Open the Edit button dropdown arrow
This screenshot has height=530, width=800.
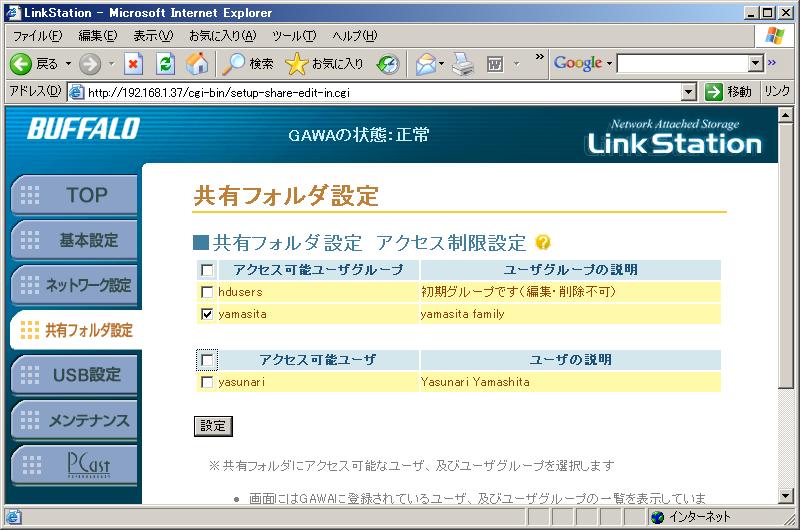point(516,64)
